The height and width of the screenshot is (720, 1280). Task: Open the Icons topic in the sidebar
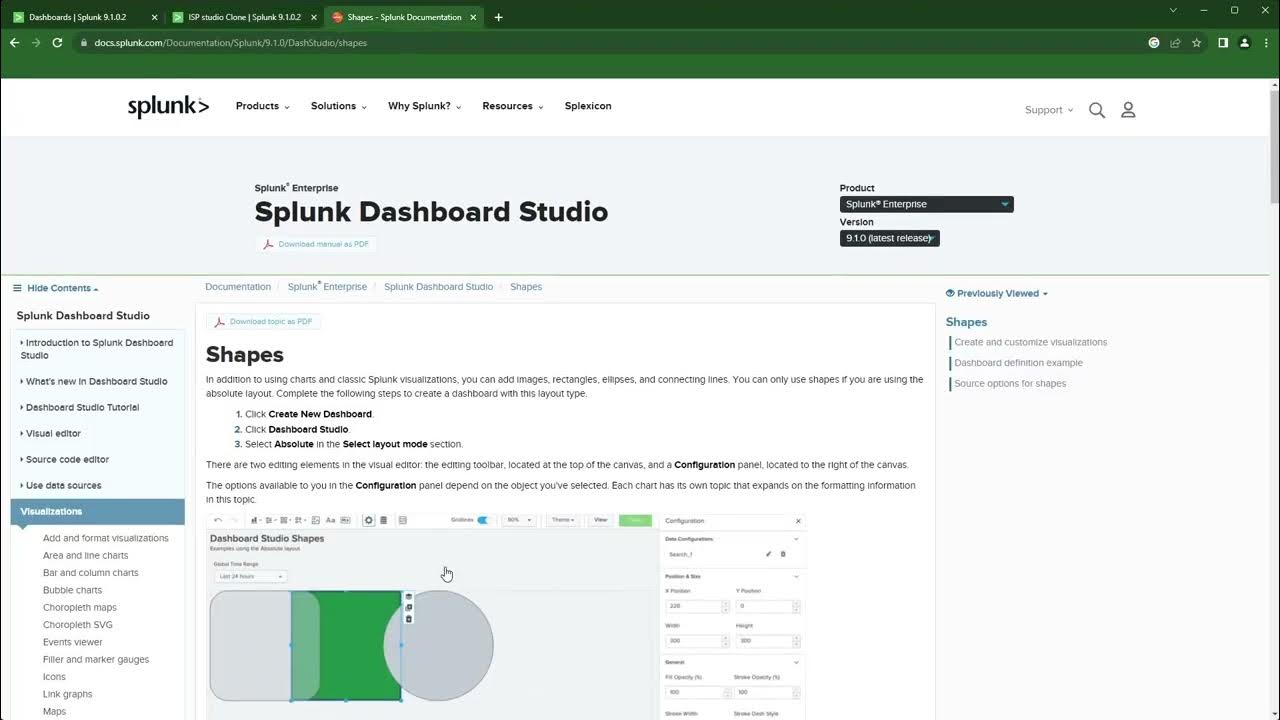point(54,677)
